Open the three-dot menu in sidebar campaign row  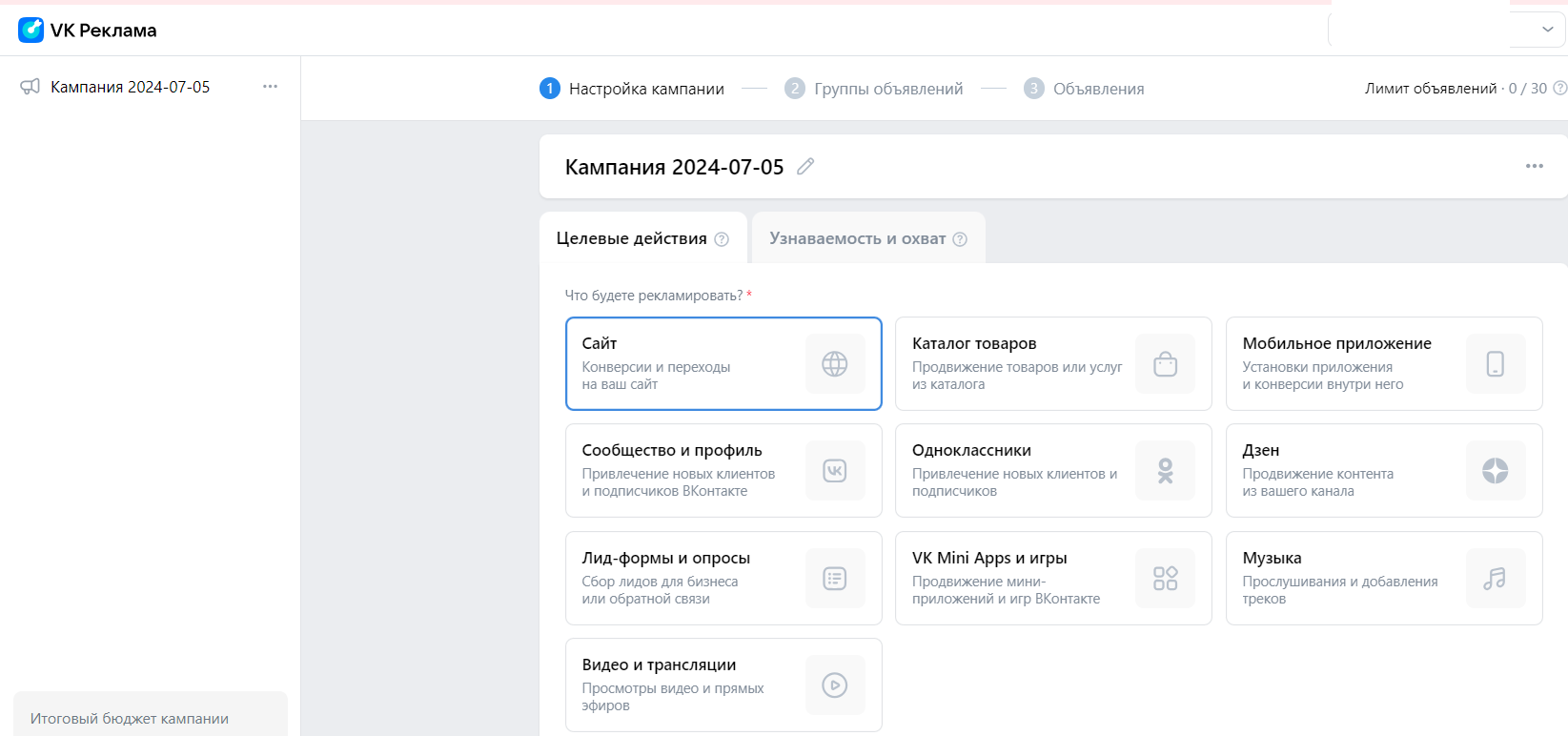click(271, 87)
